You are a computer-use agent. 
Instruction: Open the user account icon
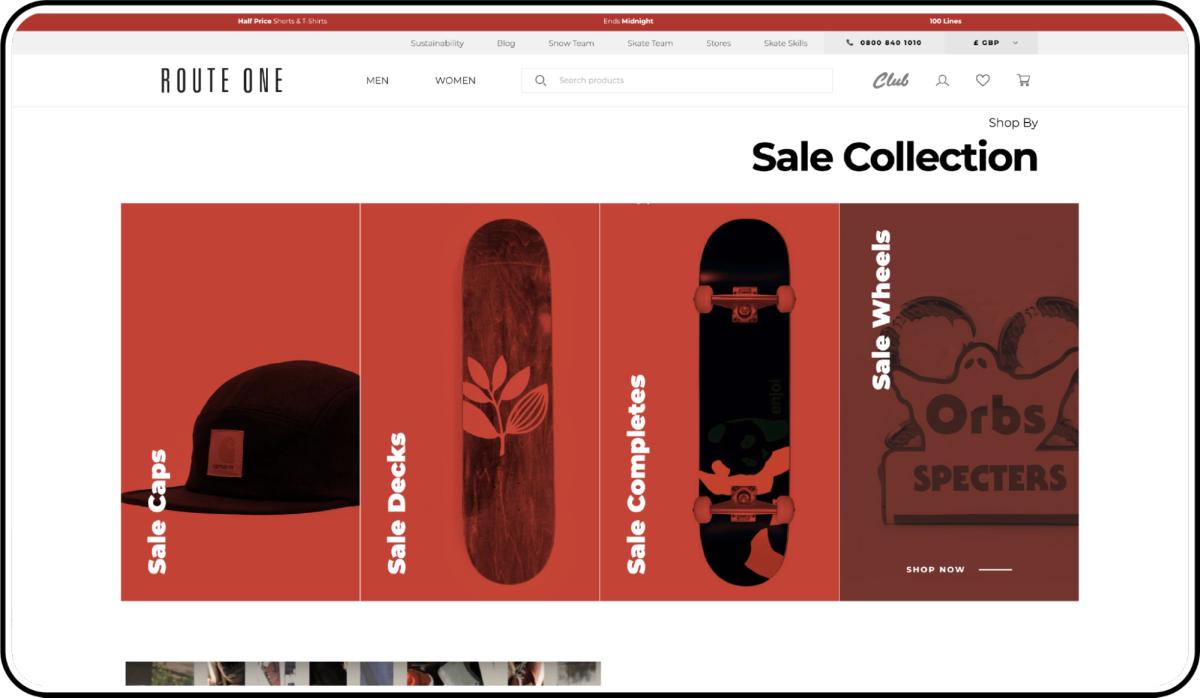click(942, 81)
